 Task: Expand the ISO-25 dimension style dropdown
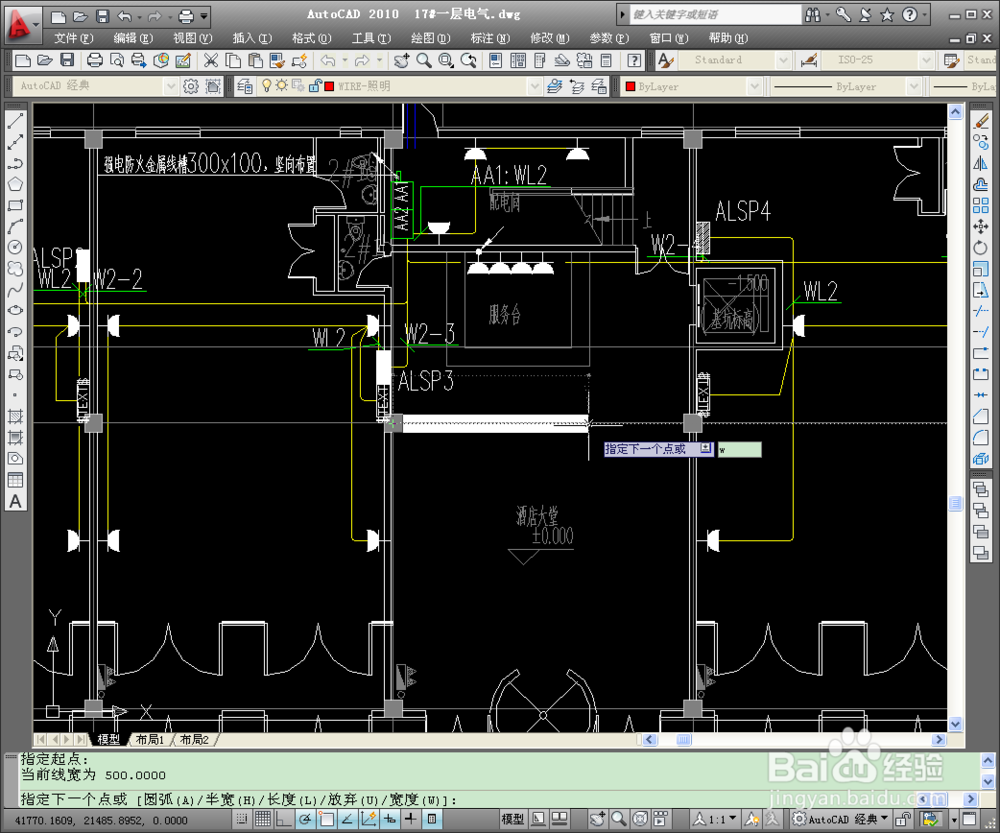tap(926, 61)
